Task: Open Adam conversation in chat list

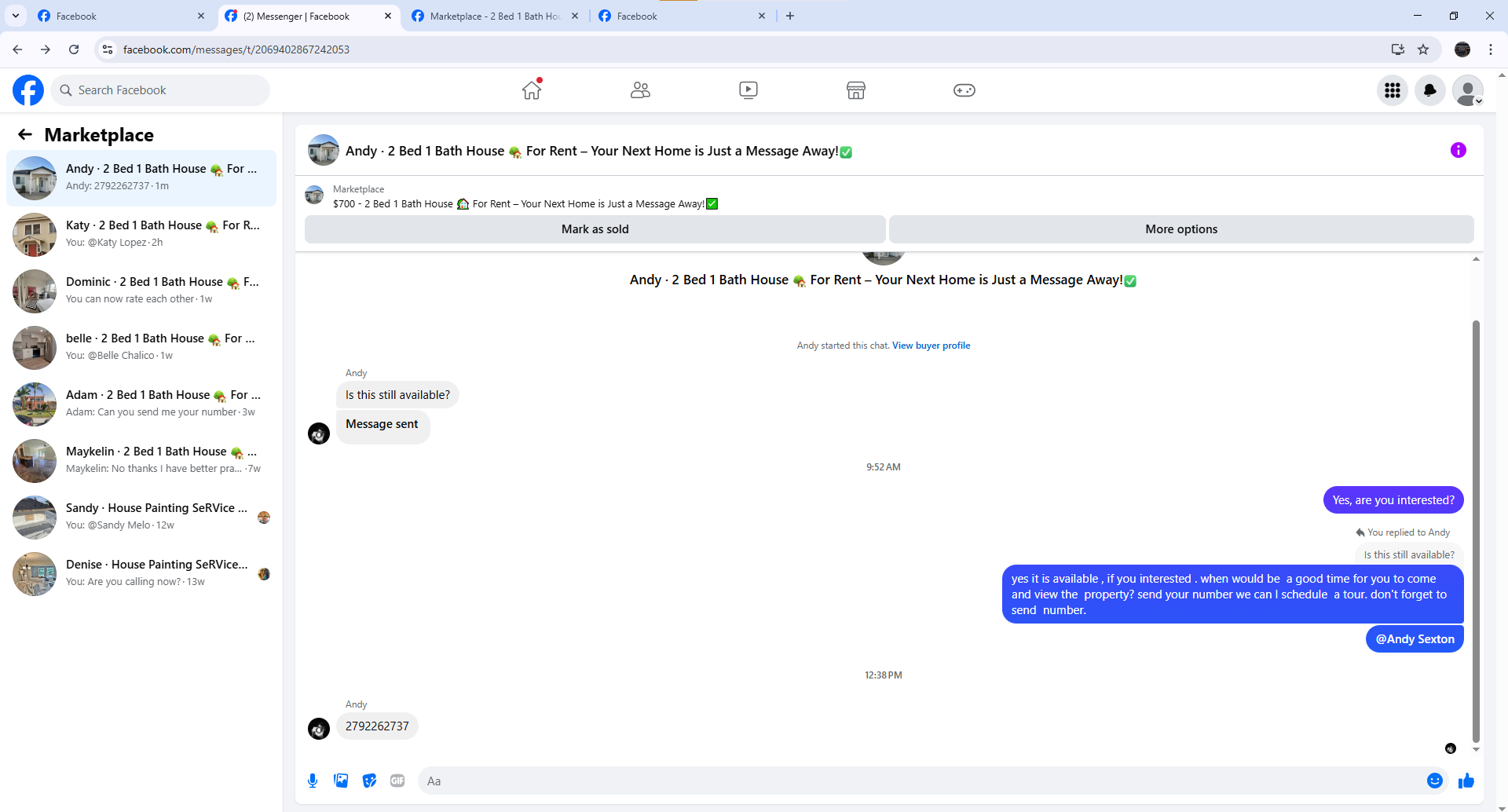Action: 141,404
